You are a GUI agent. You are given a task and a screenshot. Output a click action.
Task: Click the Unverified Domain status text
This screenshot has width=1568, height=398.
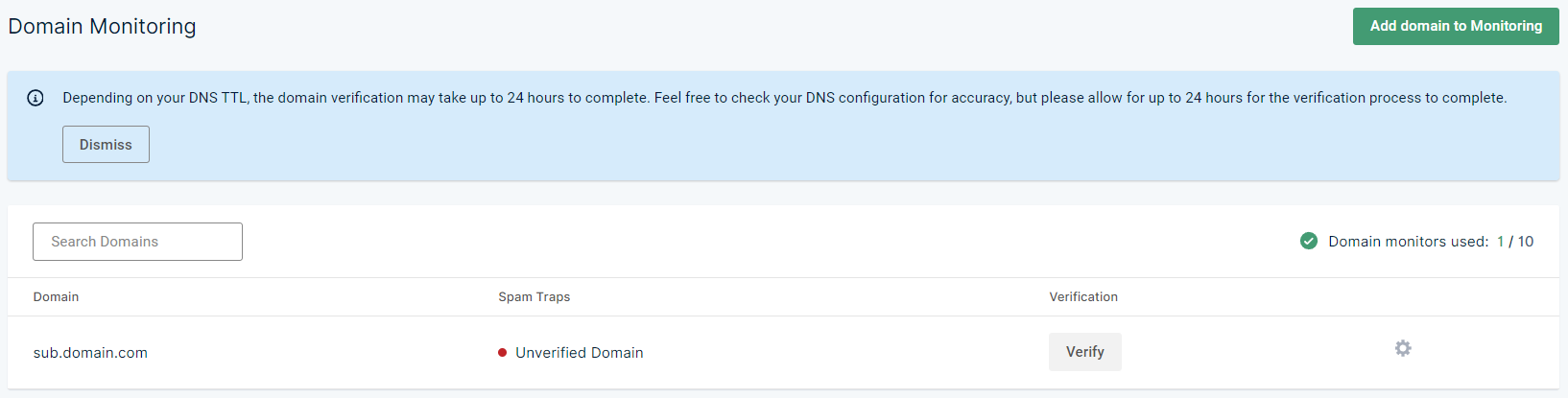pyautogui.click(x=580, y=353)
